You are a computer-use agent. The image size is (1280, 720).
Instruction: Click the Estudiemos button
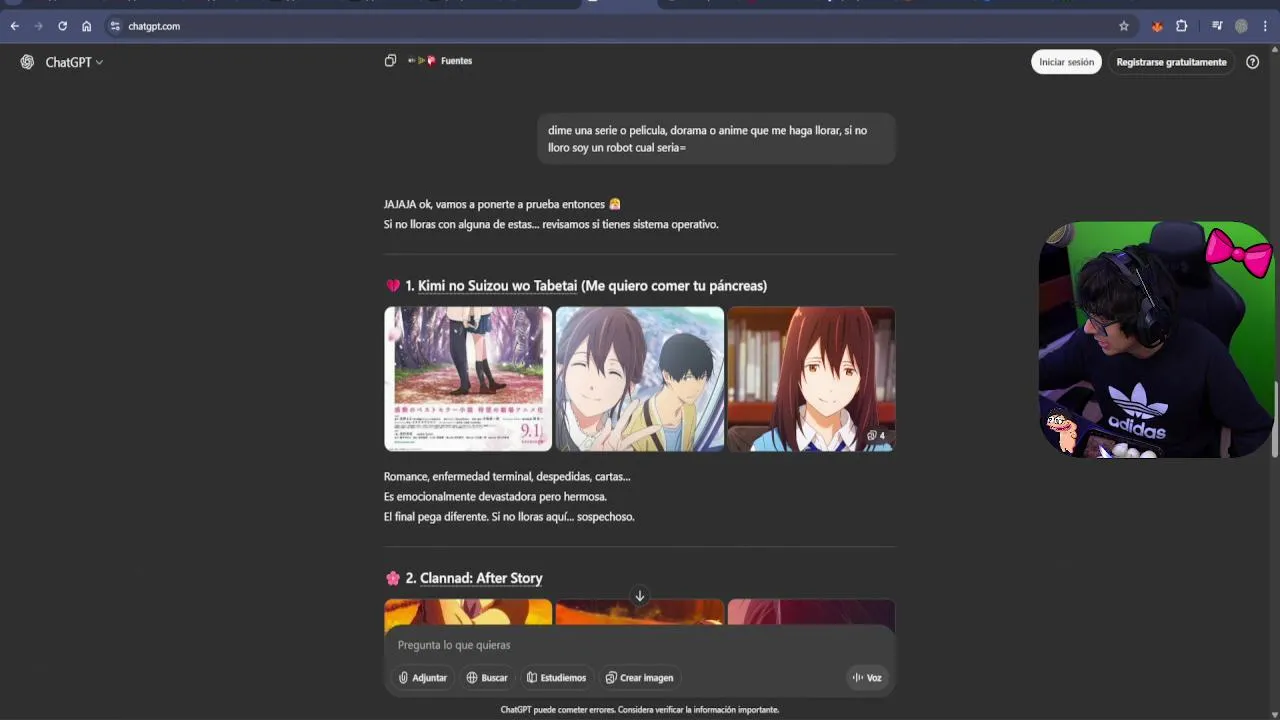click(x=557, y=678)
